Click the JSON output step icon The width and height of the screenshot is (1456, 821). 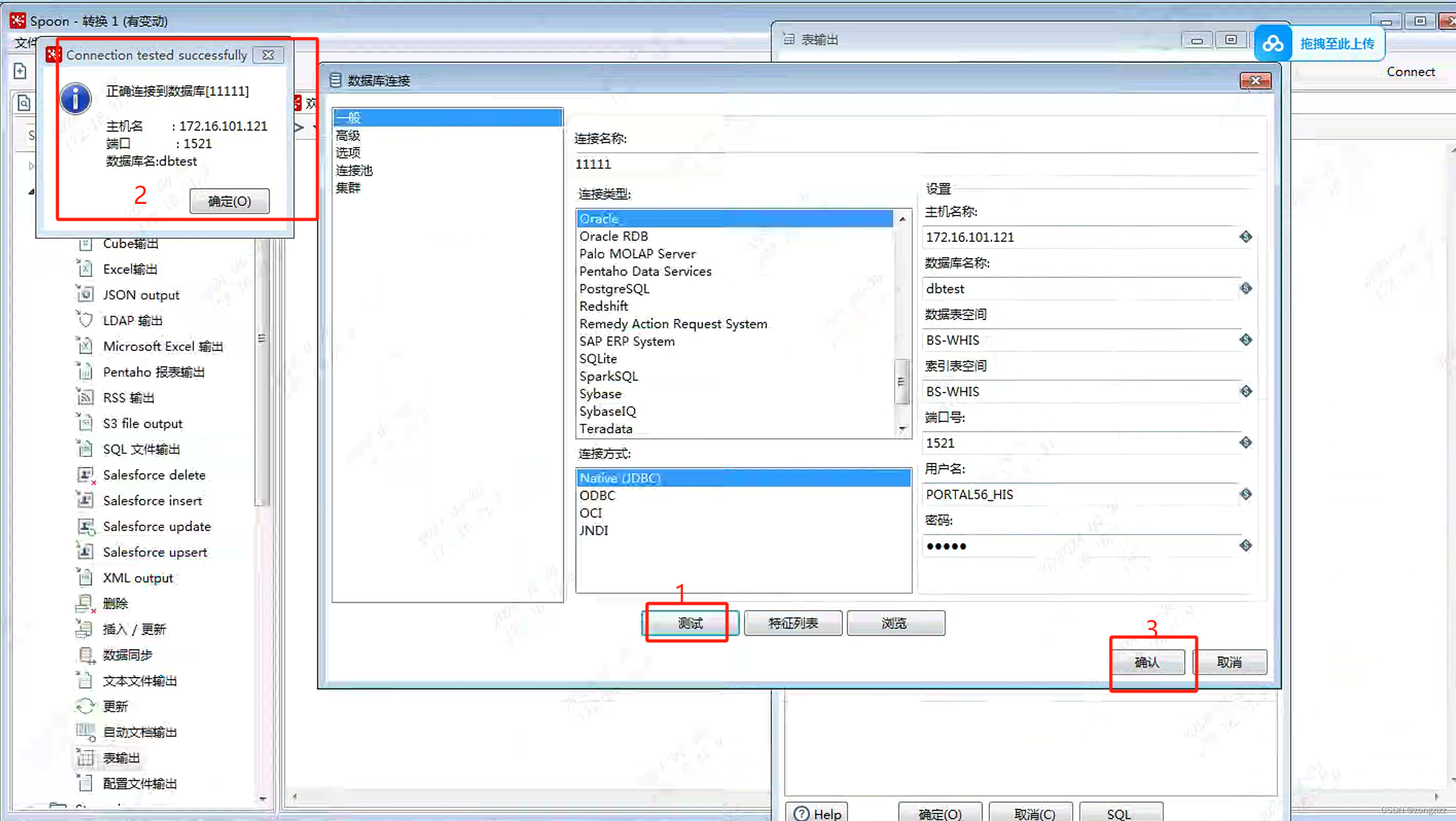click(85, 294)
